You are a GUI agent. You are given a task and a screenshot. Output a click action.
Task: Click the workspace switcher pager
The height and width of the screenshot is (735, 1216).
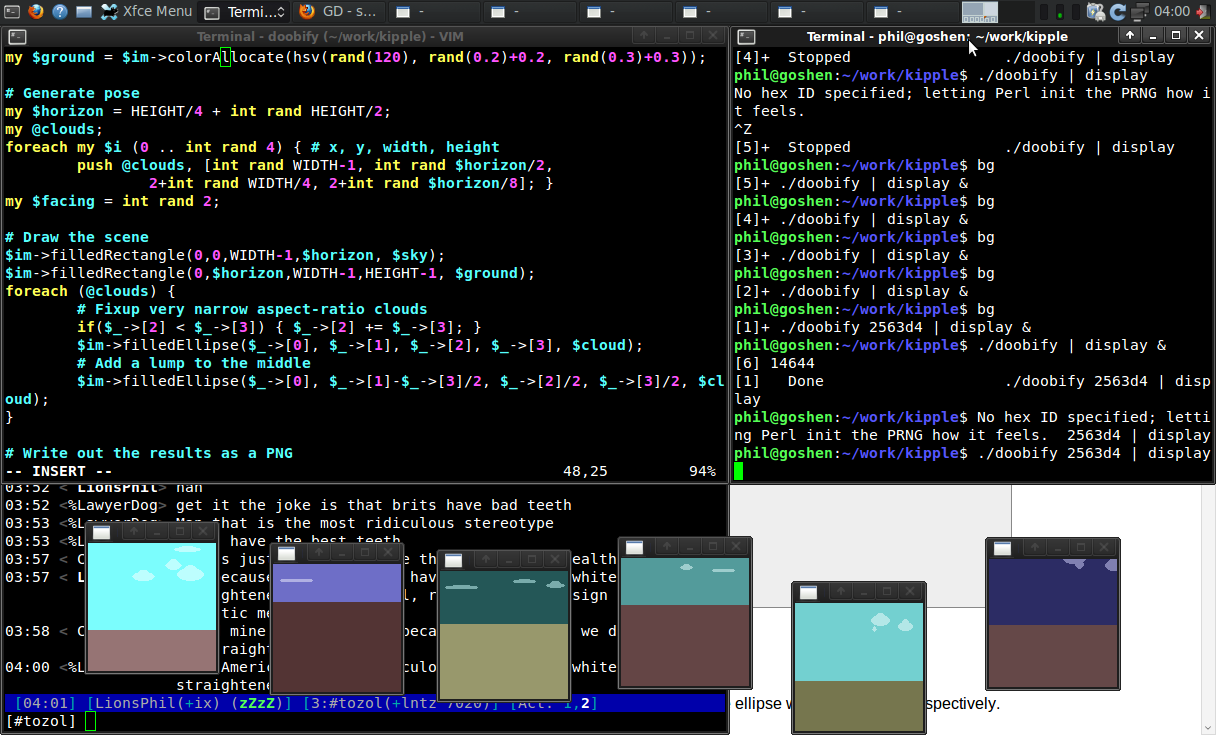[x=980, y=12]
